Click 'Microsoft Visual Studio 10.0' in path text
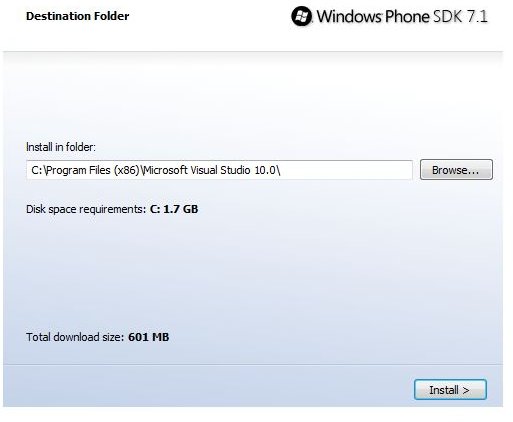Viewport: 513px width, 422px height. coord(210,170)
